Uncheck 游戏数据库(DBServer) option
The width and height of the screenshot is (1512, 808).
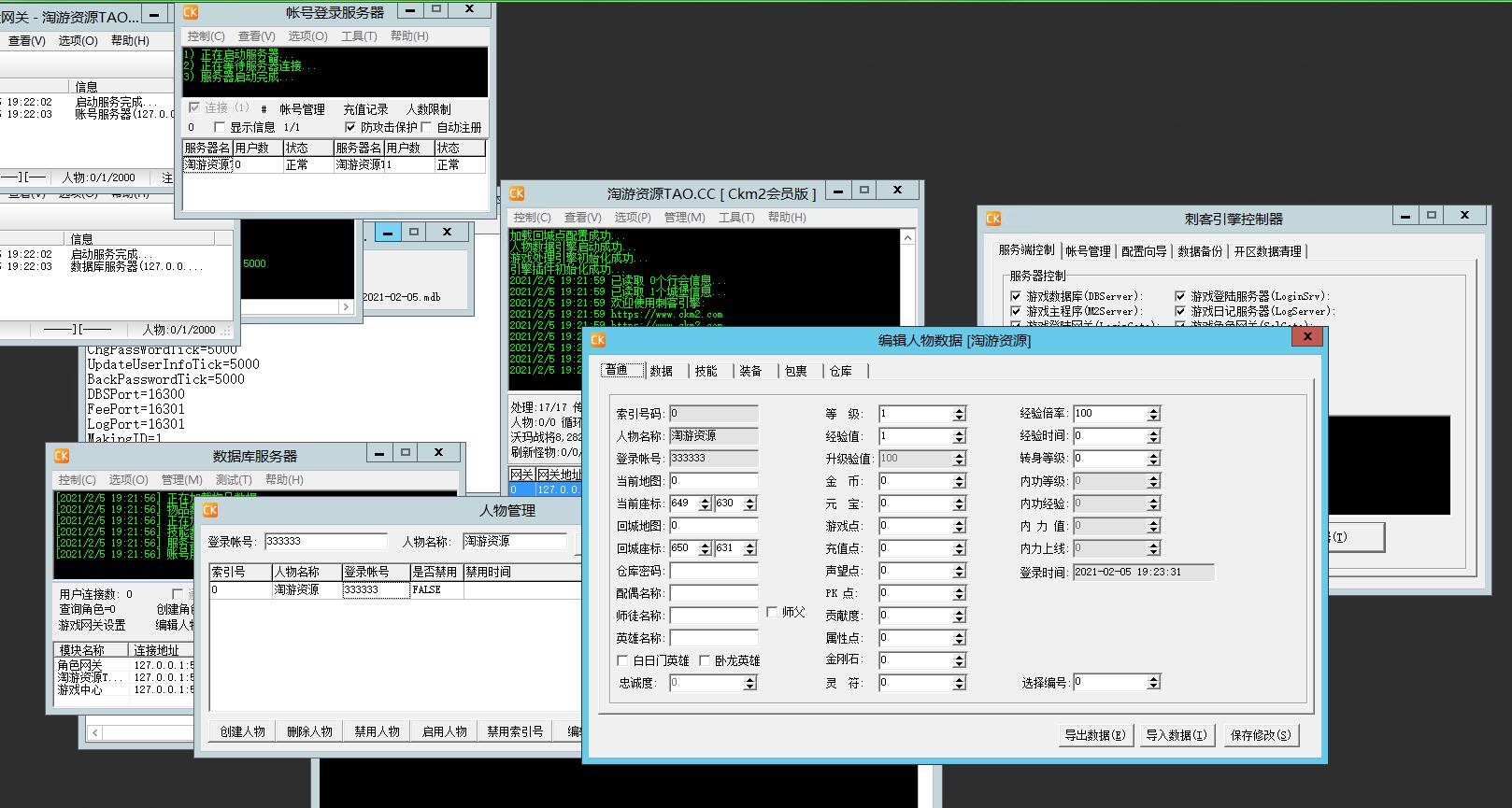coord(1016,296)
